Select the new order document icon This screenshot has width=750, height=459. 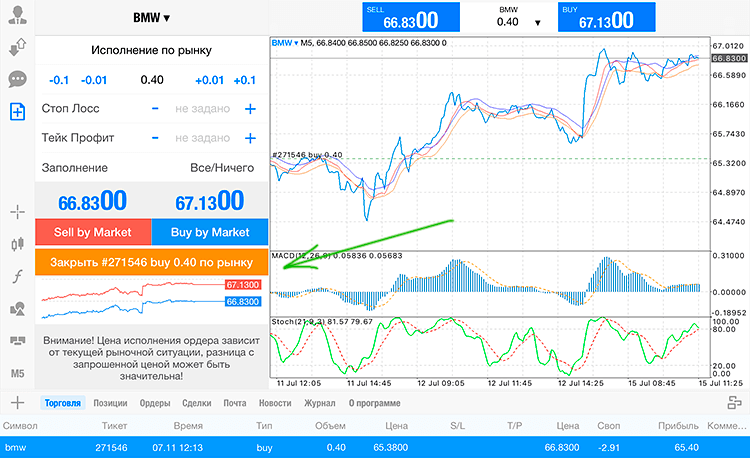pyautogui.click(x=18, y=111)
